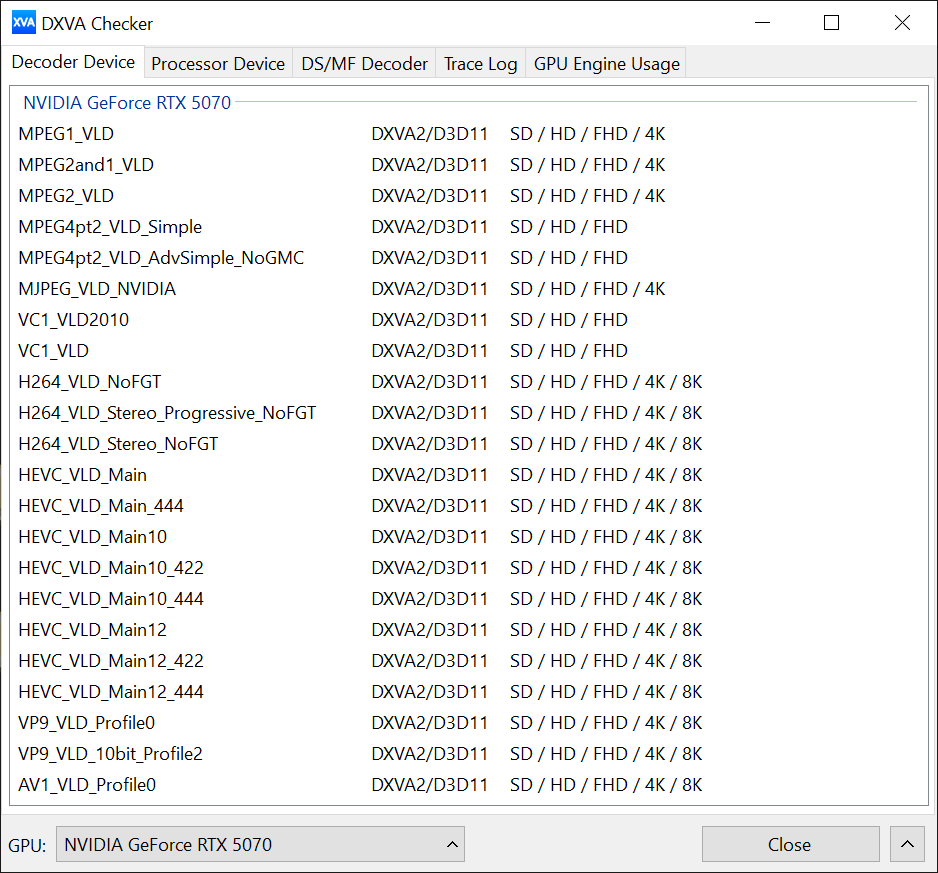The width and height of the screenshot is (938, 873).
Task: Click SD / HD / FHD beside VC1_VLD2010
Action: [x=569, y=320]
